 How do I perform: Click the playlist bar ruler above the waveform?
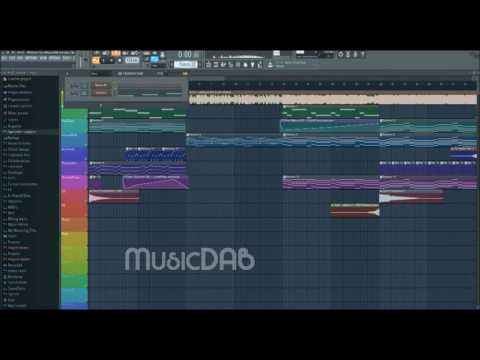click(333, 85)
